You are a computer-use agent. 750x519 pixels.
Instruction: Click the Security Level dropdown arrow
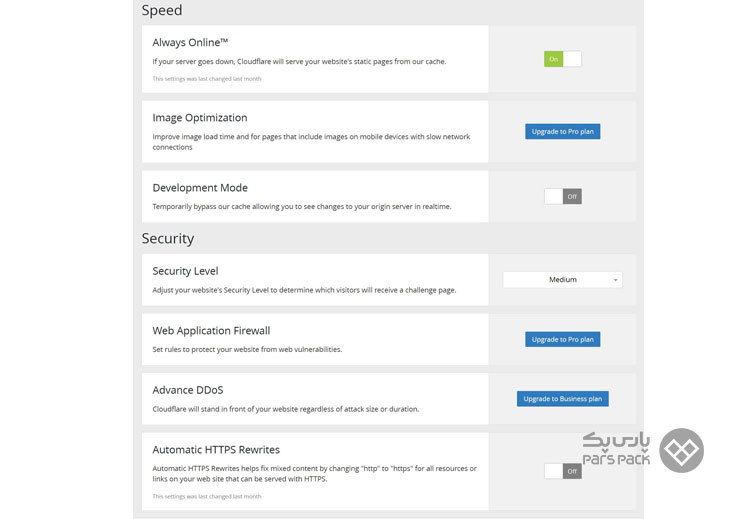pos(616,280)
